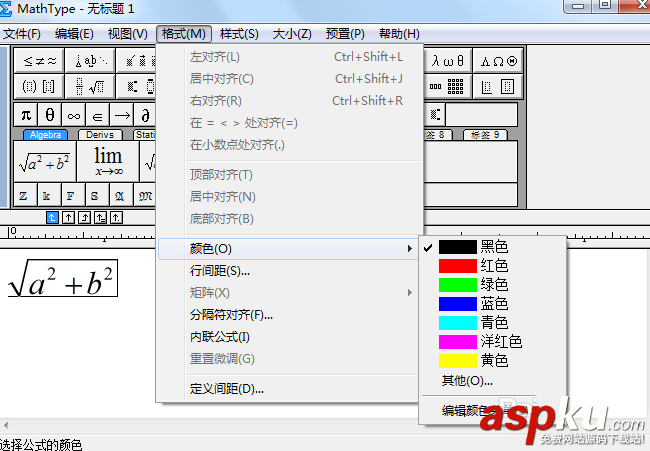Switch to the Derivs tab
This screenshot has height=451, width=650.
[100, 135]
